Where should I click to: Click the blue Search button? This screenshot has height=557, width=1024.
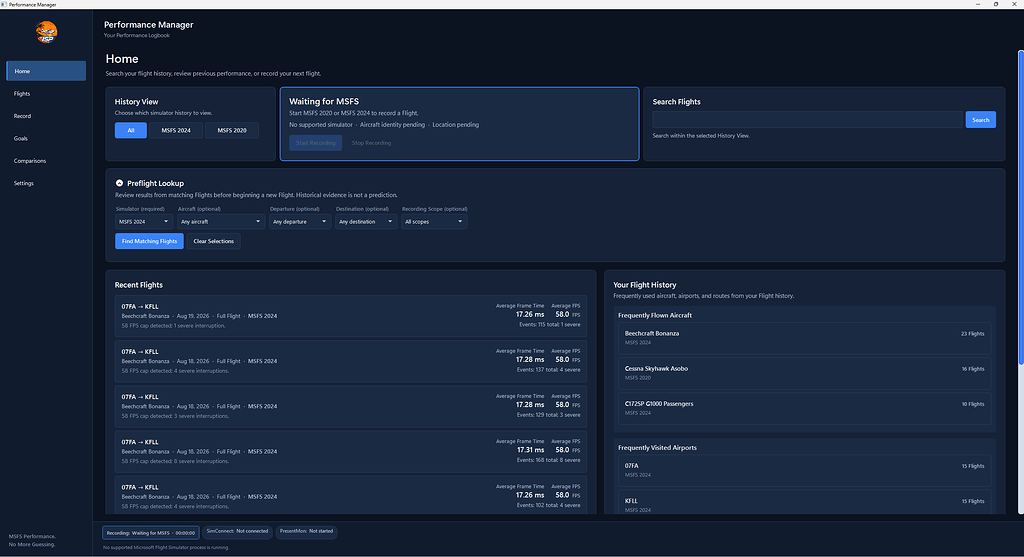pyautogui.click(x=980, y=119)
